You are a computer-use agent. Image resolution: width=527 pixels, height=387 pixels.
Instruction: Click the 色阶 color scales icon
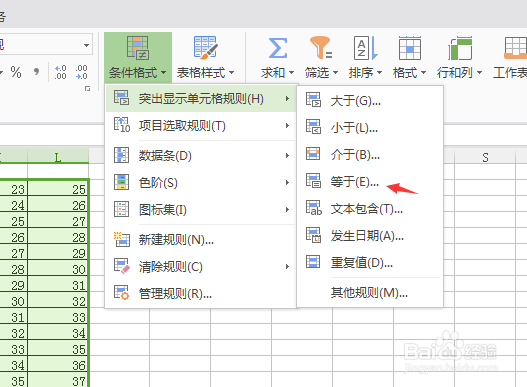(121, 182)
